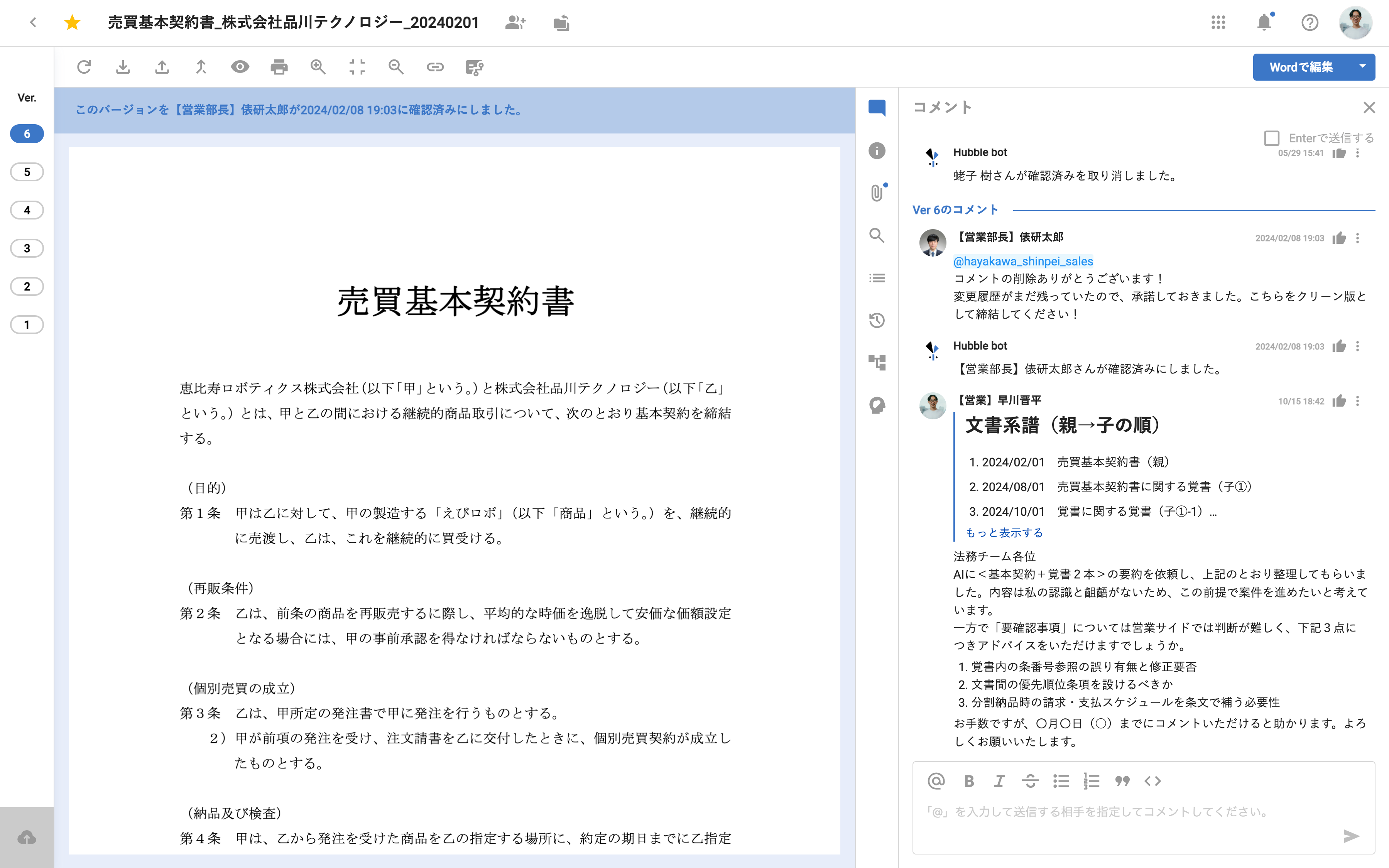Click the @hayakawa_shinpei_sales mention link
The height and width of the screenshot is (868, 1389).
tap(1023, 261)
